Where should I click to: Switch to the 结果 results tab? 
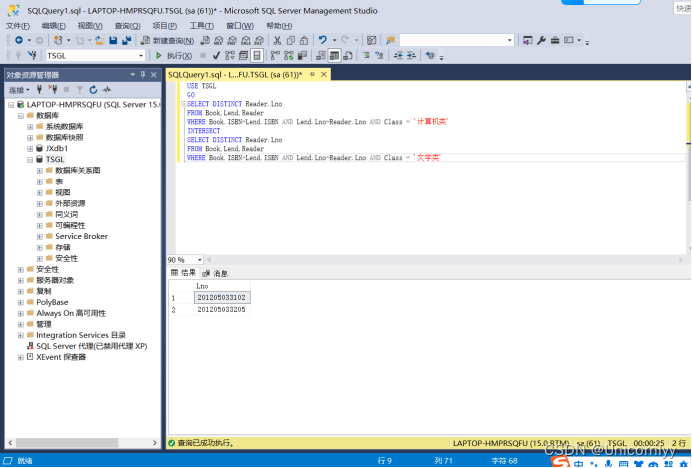[184, 273]
